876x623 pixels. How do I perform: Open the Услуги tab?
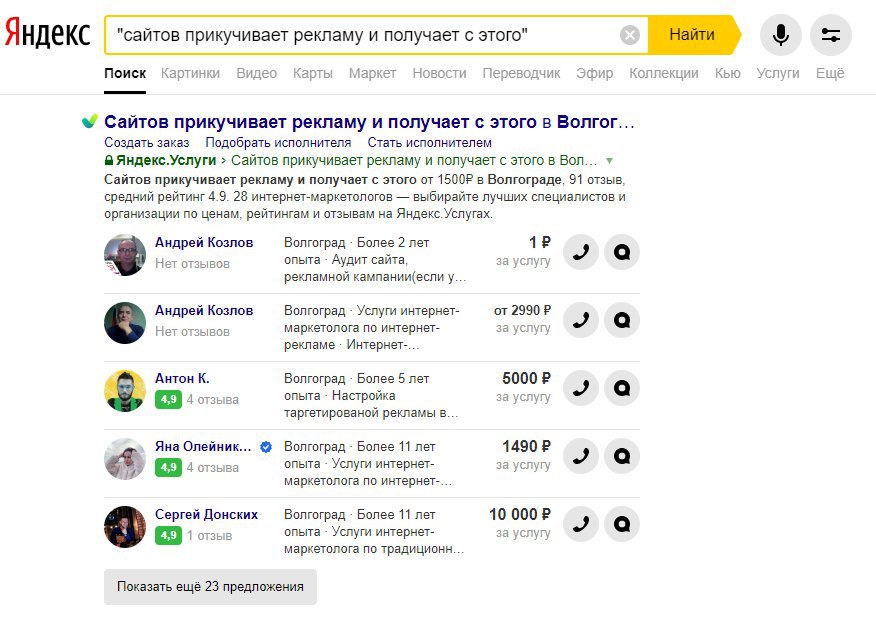778,73
